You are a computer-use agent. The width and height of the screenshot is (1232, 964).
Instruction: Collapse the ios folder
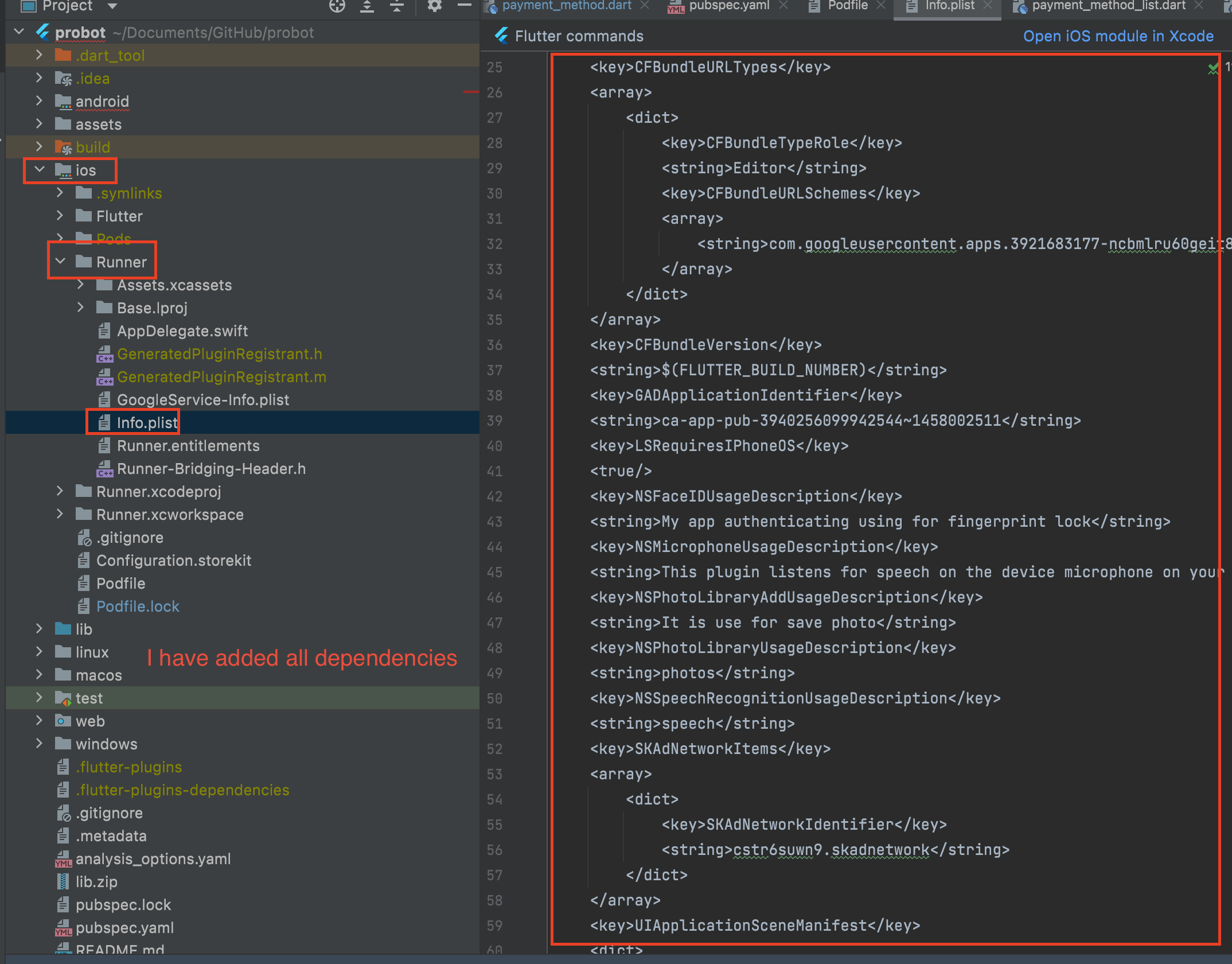point(40,170)
